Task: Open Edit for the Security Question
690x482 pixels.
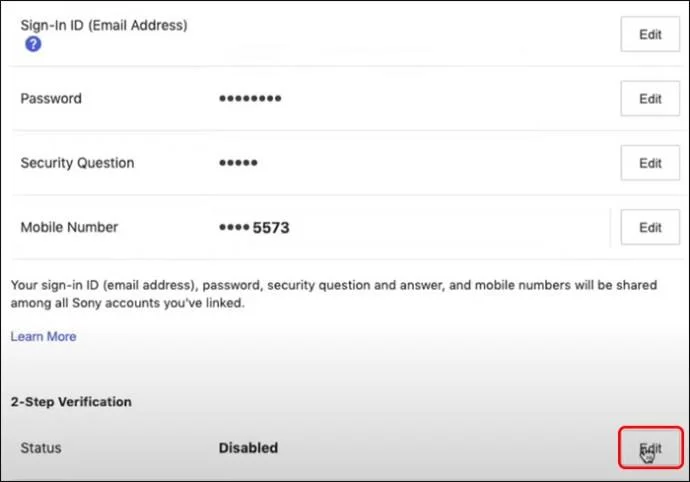Action: click(650, 163)
